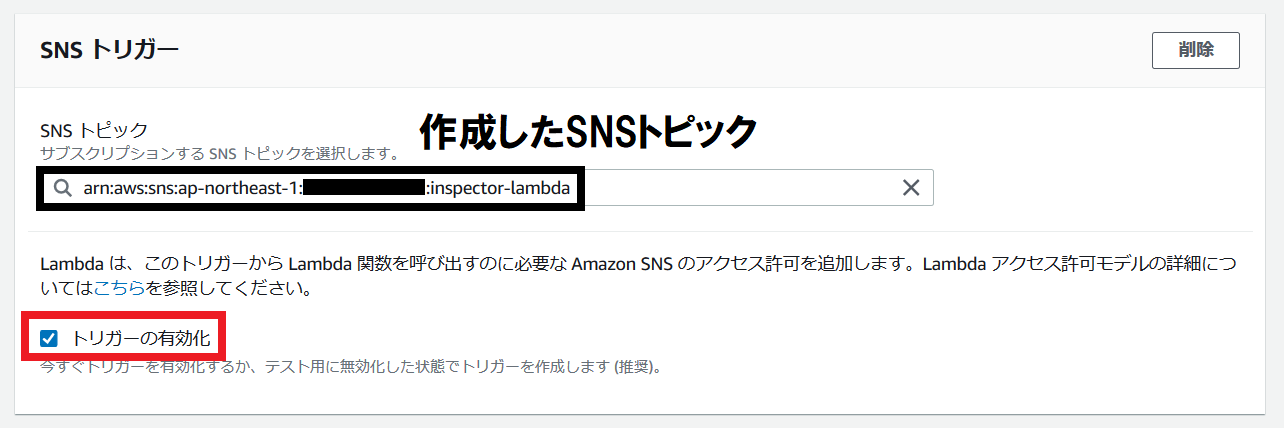1284x428 pixels.
Task: Clear the SNS topic field with X icon
Action: 910,187
